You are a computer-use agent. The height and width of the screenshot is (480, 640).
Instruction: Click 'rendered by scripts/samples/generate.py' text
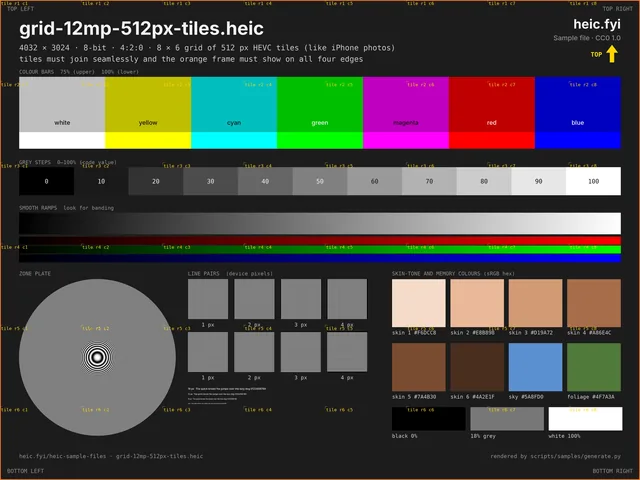pos(556,456)
